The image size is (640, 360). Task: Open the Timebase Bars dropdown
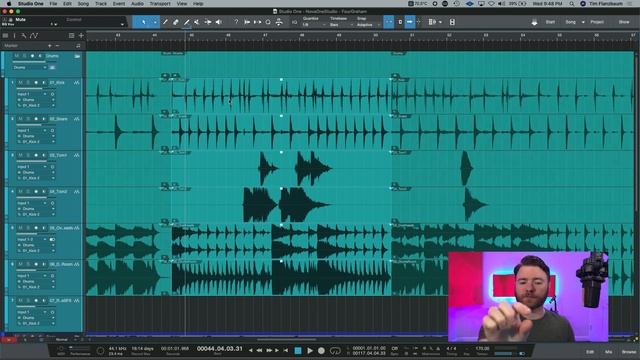click(340, 25)
